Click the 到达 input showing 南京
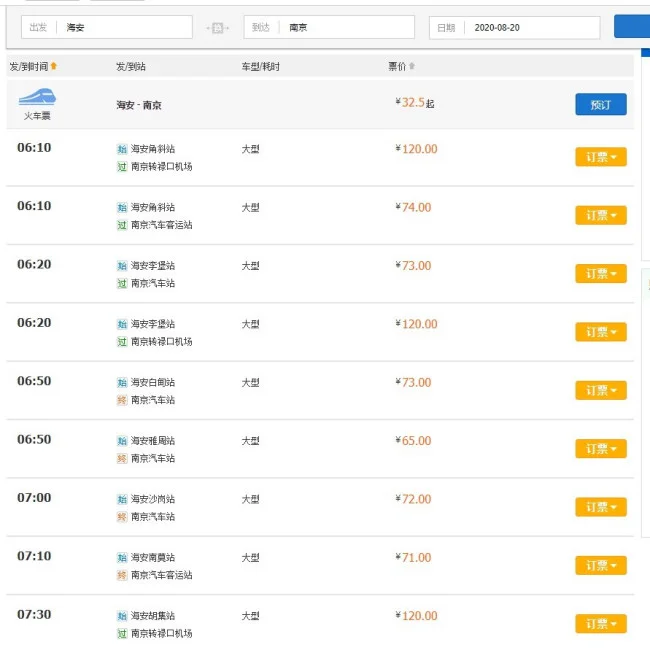 tap(329, 27)
